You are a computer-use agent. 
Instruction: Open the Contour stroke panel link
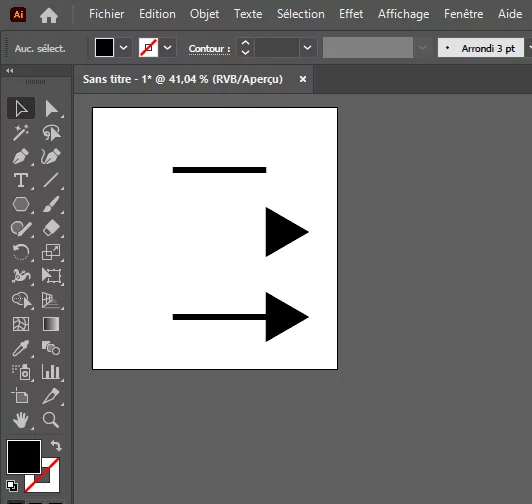coord(209,49)
